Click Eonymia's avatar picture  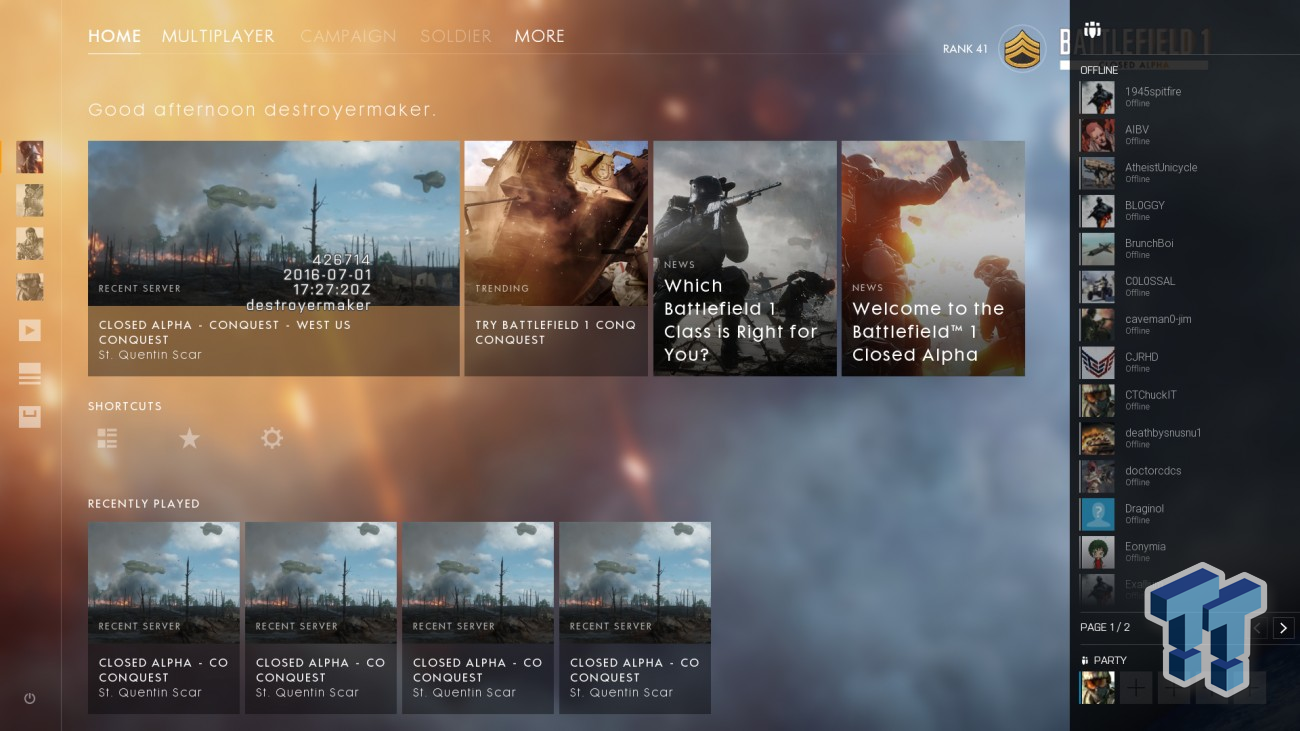1097,553
